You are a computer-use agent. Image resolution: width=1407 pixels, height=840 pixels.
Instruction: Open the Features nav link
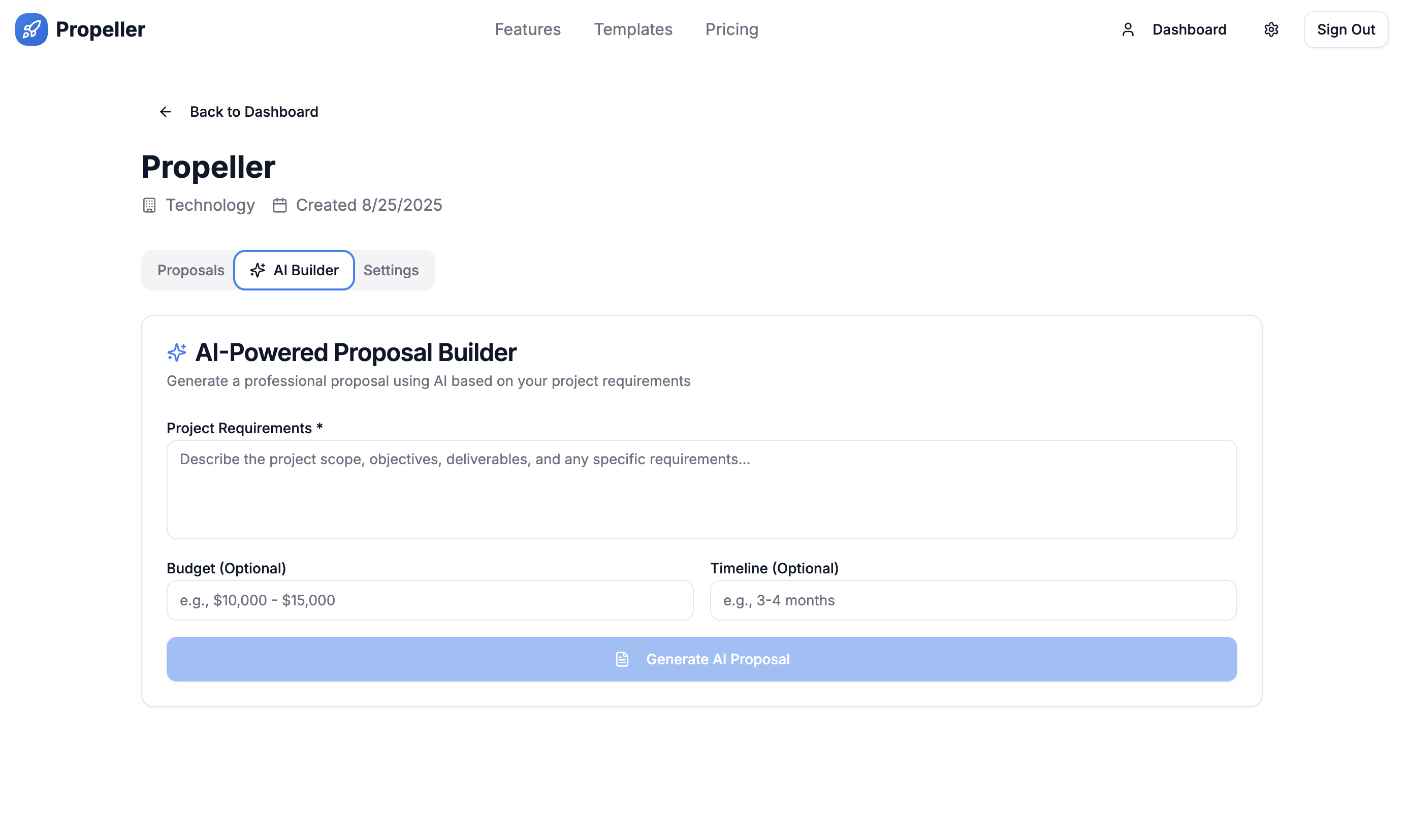[x=527, y=29]
